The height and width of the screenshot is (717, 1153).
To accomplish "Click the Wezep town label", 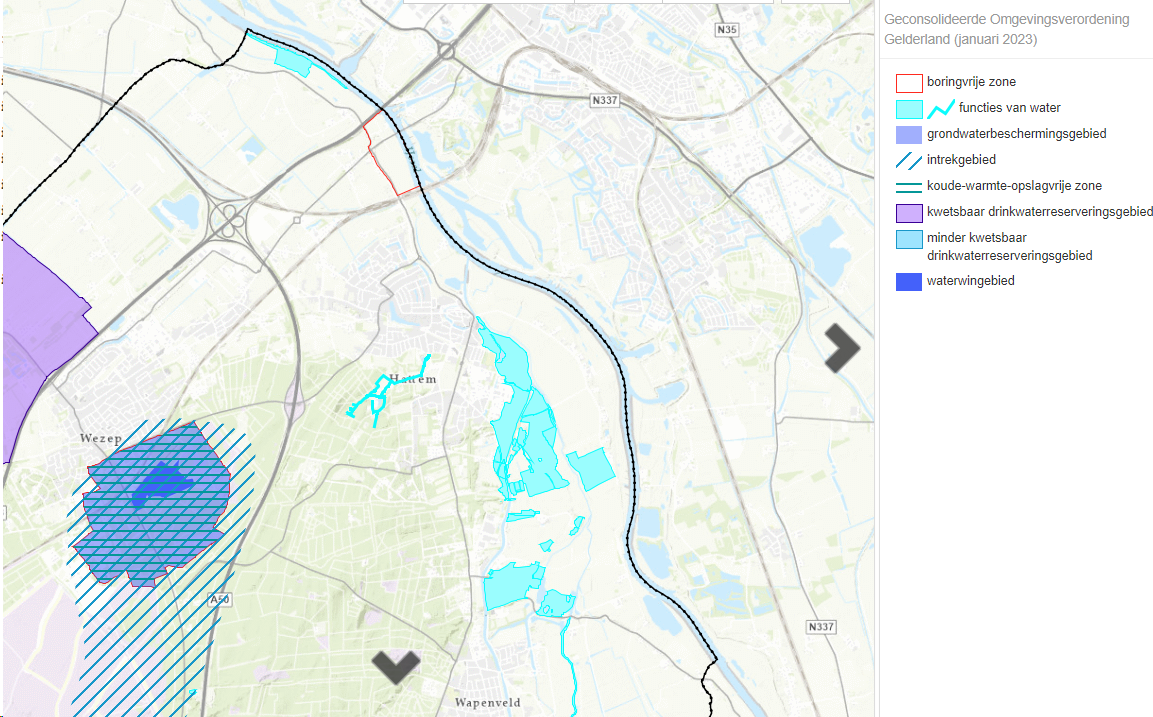I will 100,438.
